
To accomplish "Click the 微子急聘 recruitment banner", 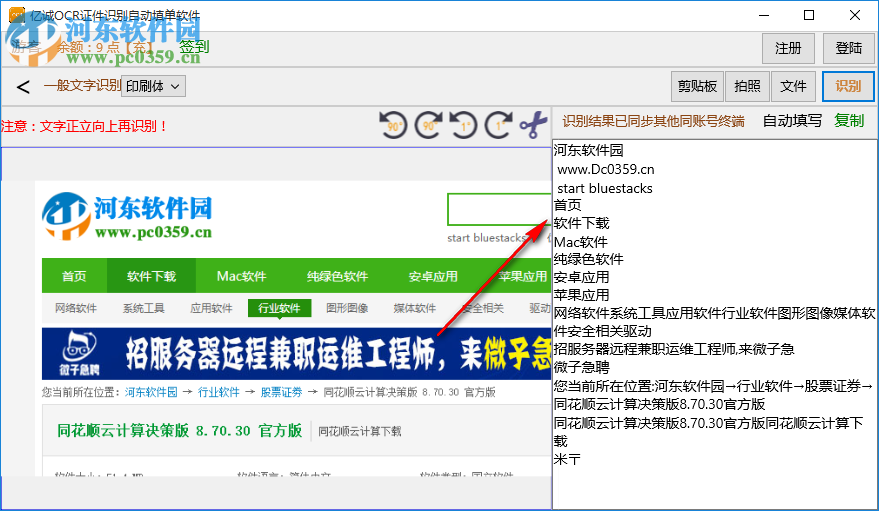I will tap(297, 354).
